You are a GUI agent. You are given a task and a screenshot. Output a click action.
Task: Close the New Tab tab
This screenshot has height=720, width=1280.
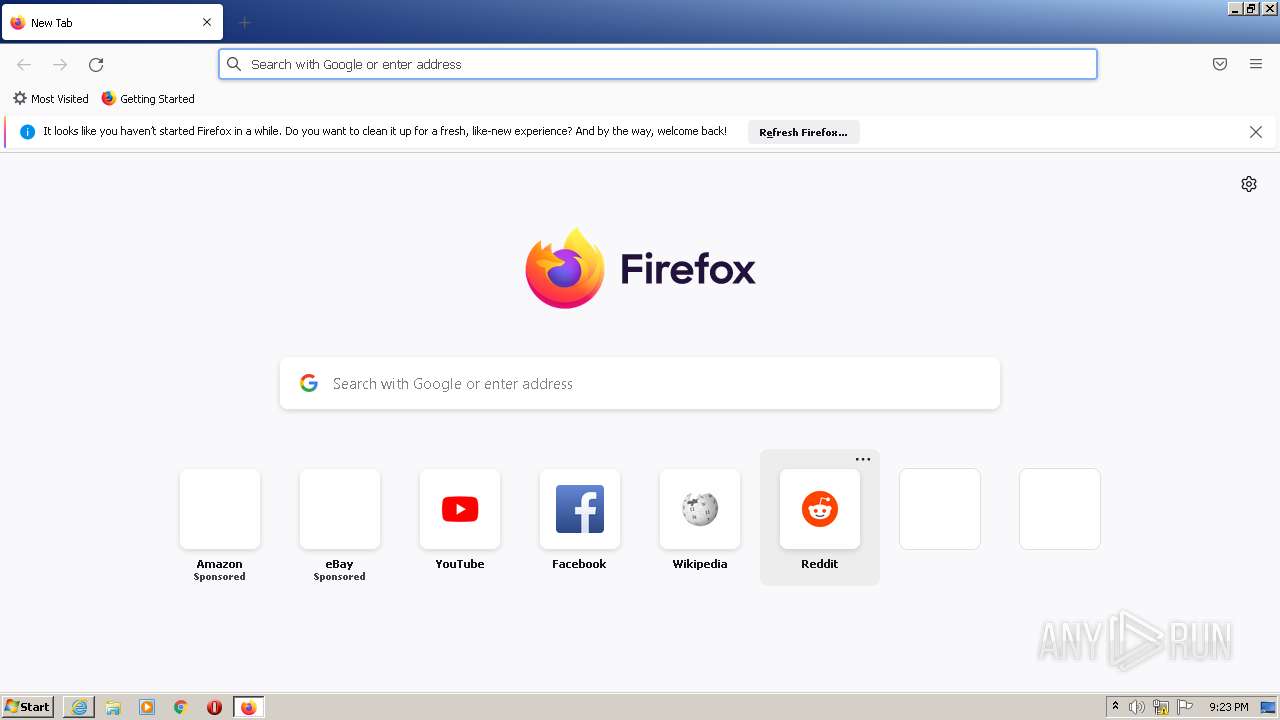207,22
